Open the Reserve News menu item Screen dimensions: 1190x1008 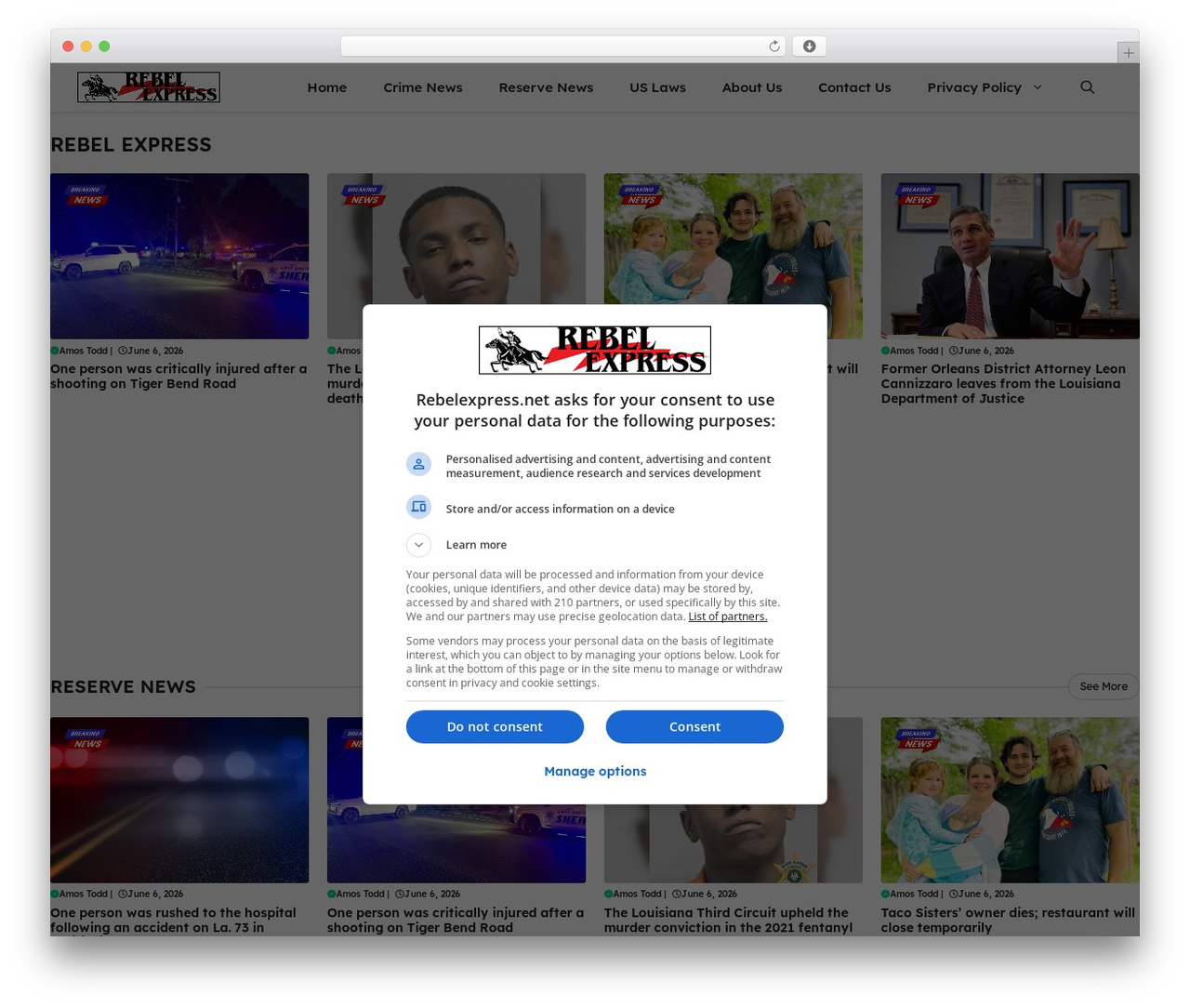546,87
